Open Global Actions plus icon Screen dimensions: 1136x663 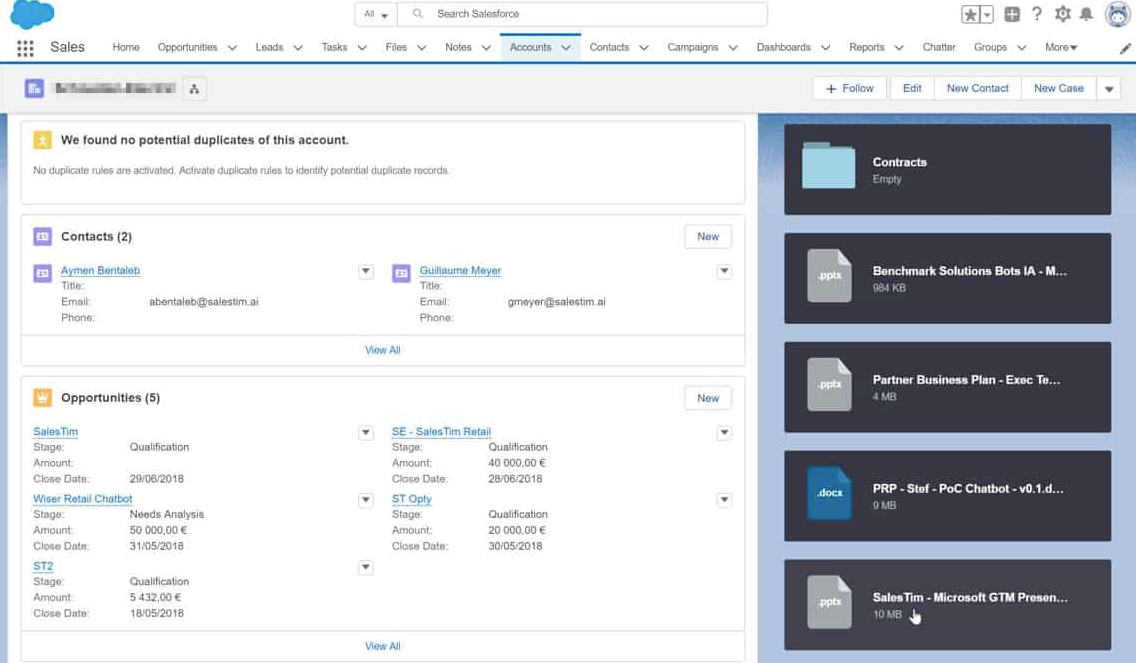[1012, 14]
